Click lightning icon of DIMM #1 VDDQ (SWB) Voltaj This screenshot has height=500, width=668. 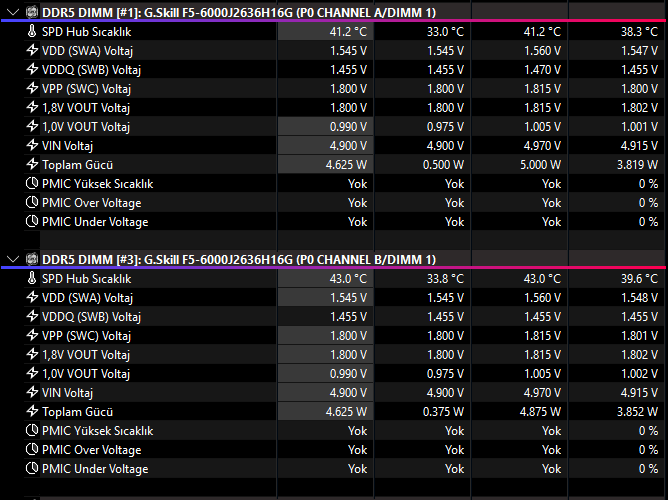tap(32, 69)
